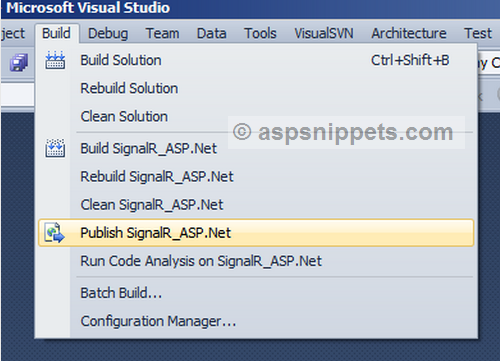This screenshot has height=361, width=500.
Task: Open the VisualSVN menu
Action: [324, 33]
